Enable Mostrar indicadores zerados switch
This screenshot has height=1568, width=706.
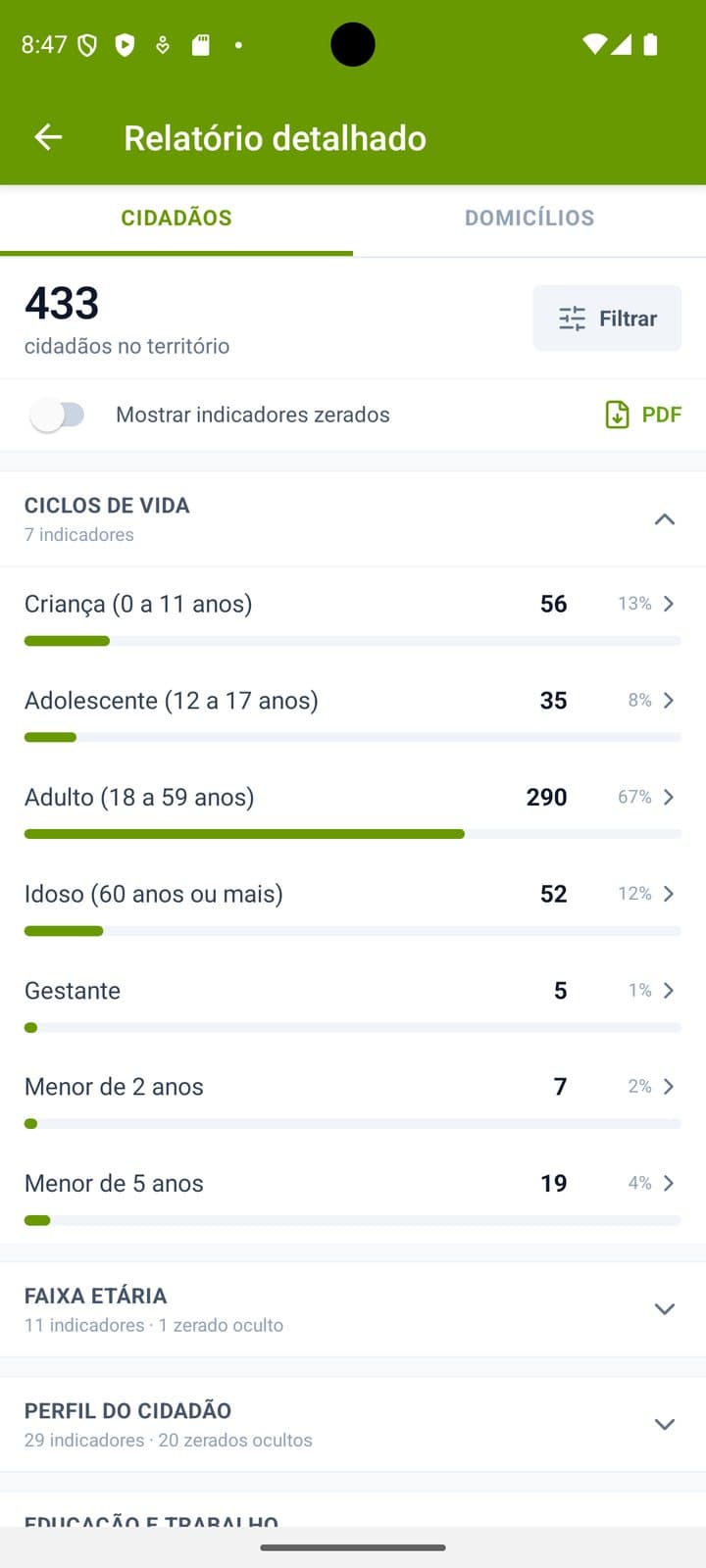pos(58,415)
